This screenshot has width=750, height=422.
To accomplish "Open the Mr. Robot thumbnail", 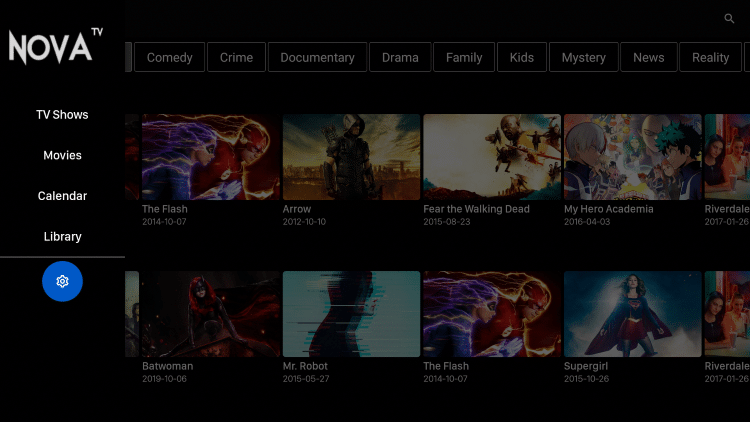I will click(x=351, y=314).
